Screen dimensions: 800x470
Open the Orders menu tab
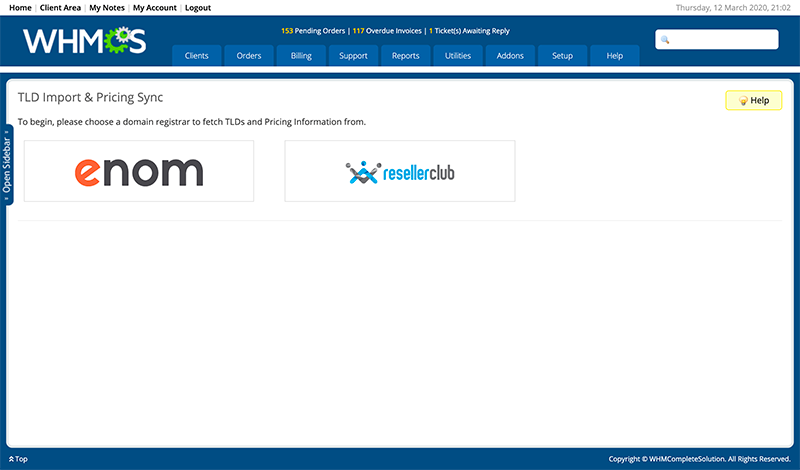coord(249,56)
